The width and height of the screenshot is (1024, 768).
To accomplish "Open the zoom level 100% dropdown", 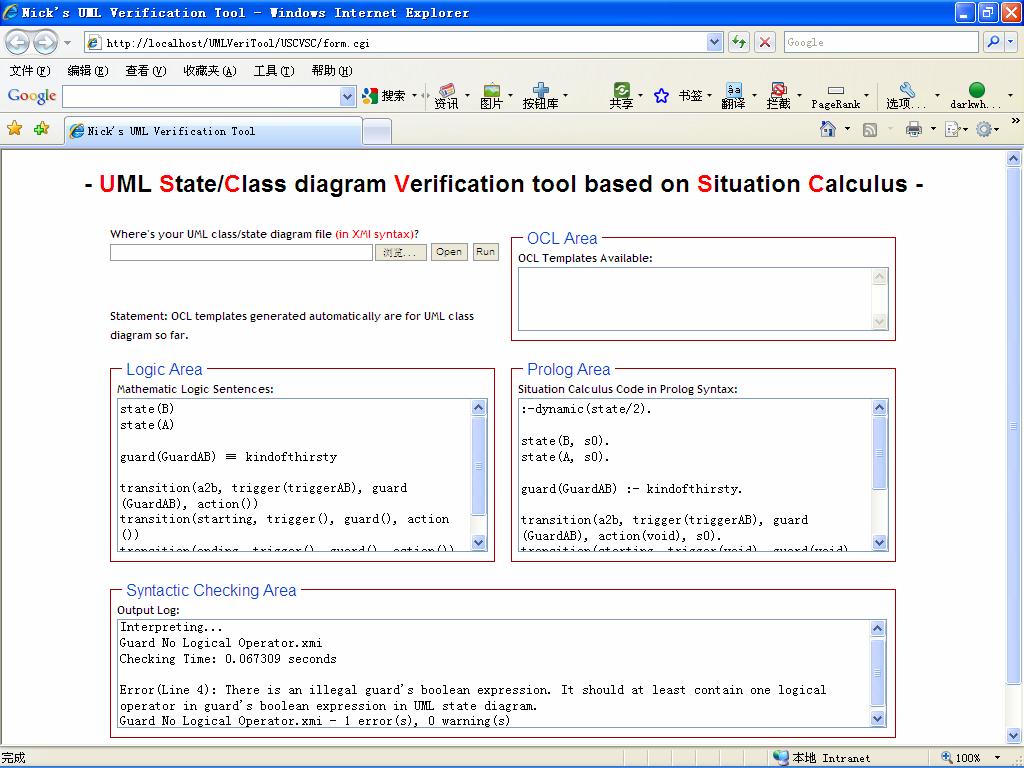I will pos(997,758).
